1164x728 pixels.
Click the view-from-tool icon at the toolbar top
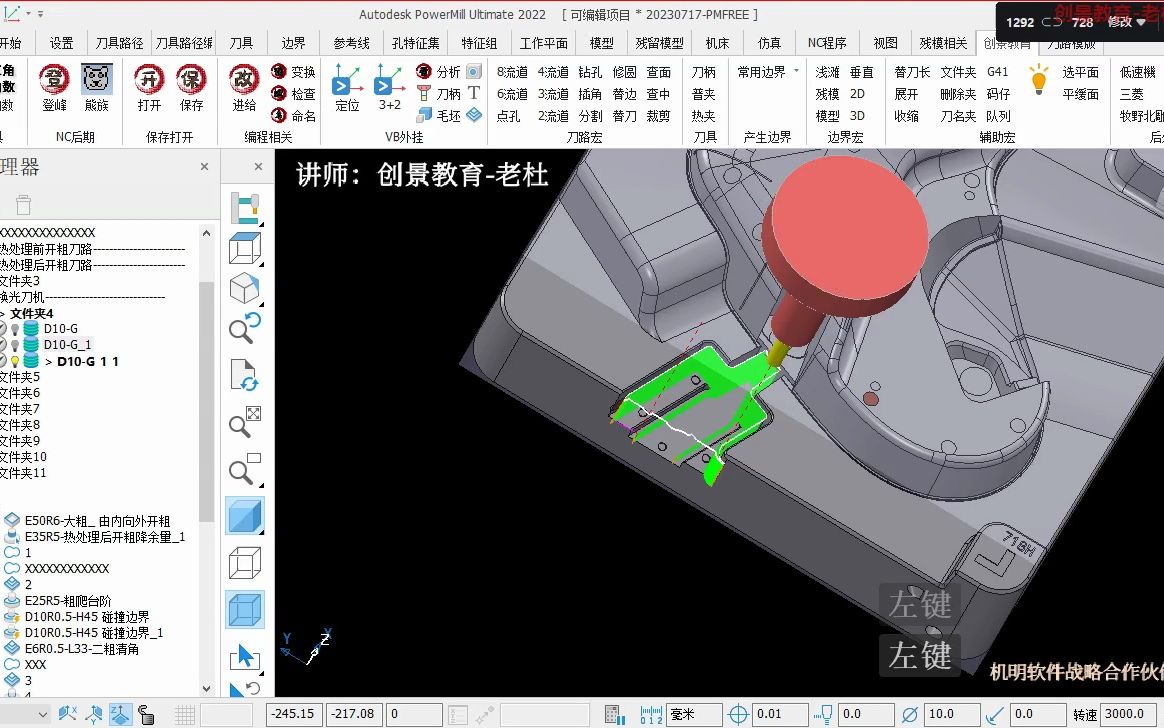pos(245,209)
